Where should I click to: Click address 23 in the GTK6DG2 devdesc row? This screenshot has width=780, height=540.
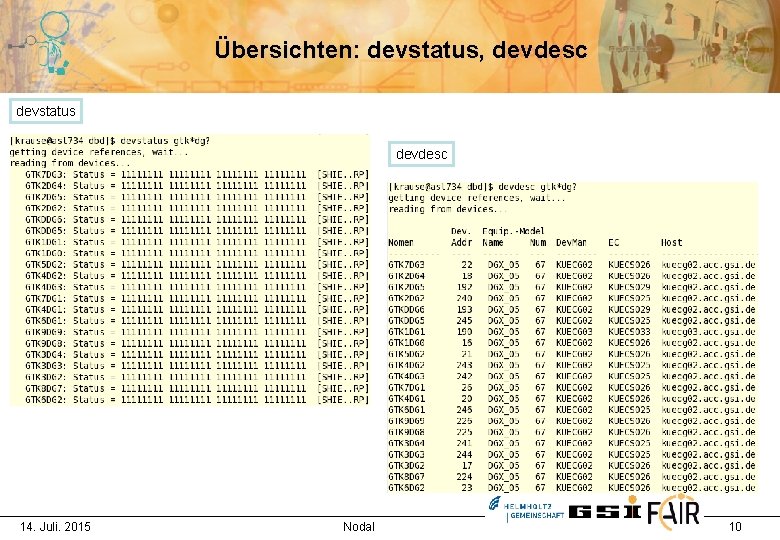point(467,488)
